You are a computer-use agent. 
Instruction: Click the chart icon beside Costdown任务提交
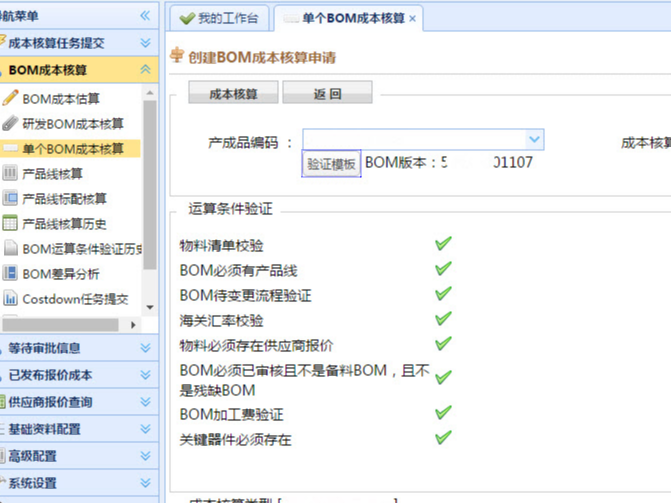(x=10, y=298)
